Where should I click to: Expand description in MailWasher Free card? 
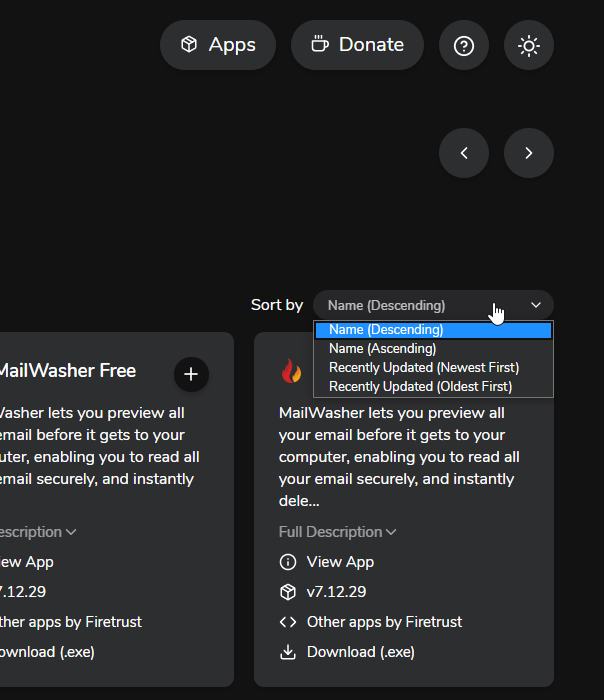tap(38, 532)
